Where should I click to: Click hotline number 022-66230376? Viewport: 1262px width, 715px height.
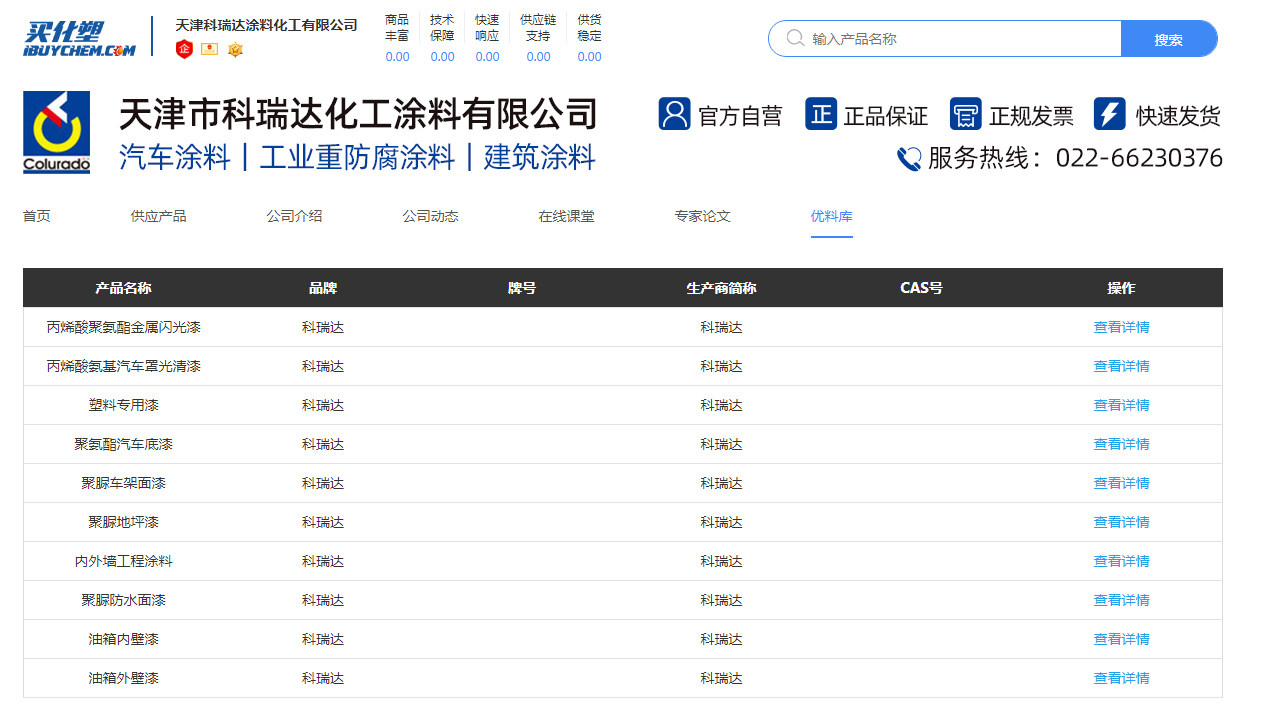(x=1139, y=158)
